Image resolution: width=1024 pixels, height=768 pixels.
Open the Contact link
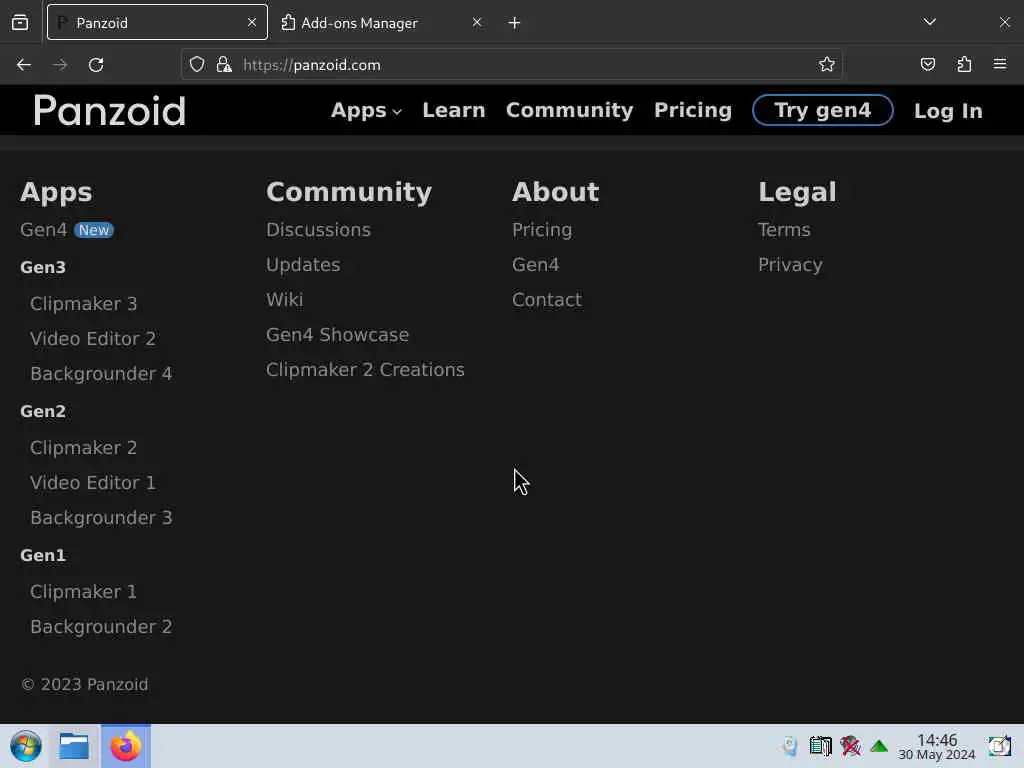point(547,300)
